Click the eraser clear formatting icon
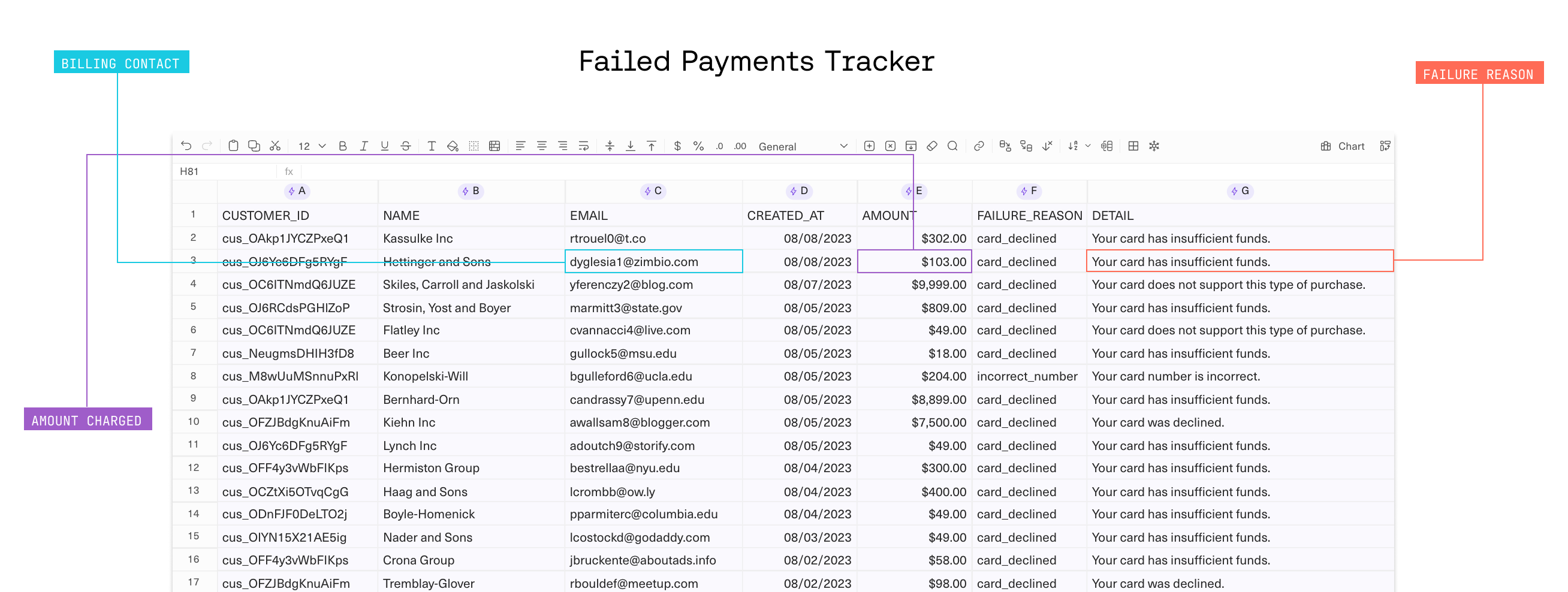The height and width of the screenshot is (592, 1568). coord(932,146)
